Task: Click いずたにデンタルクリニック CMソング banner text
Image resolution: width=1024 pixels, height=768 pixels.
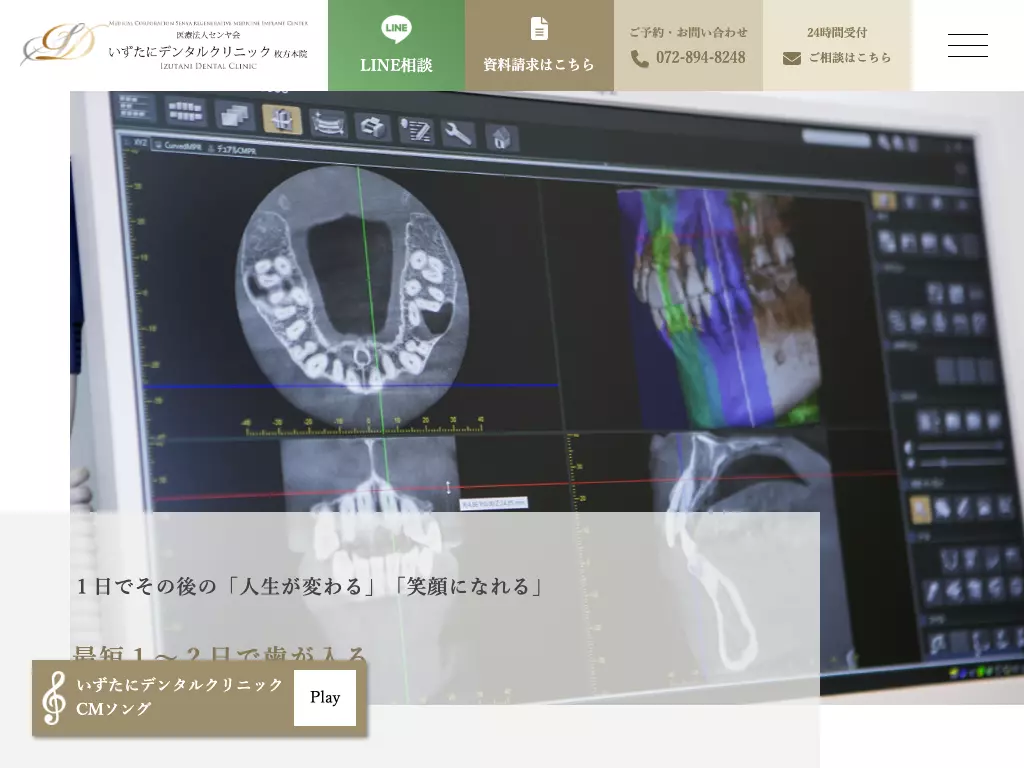Action: [179, 696]
